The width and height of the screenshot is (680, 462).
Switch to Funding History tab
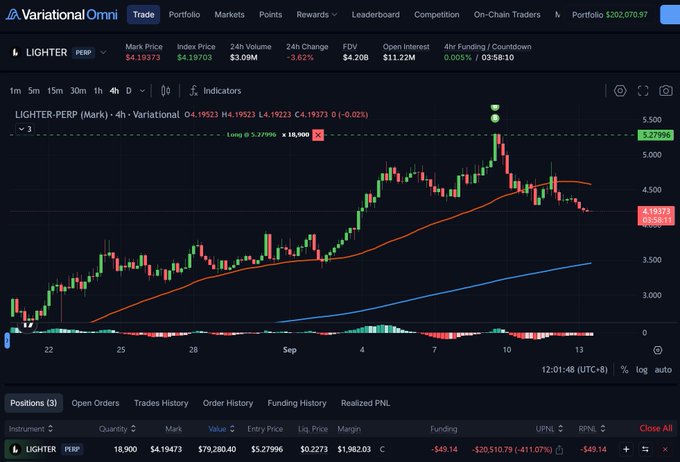(x=297, y=403)
